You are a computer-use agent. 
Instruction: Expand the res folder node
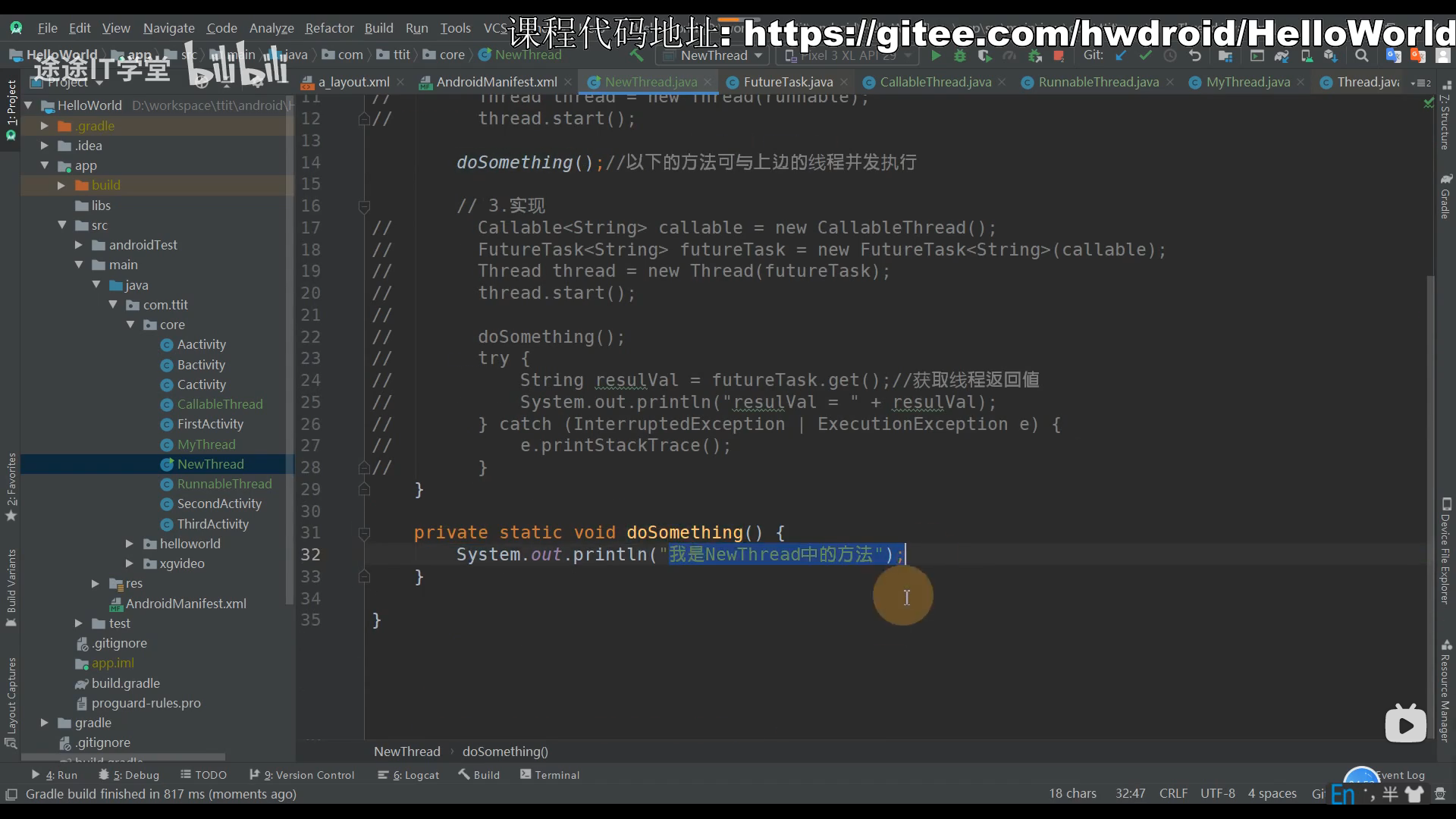click(x=95, y=583)
